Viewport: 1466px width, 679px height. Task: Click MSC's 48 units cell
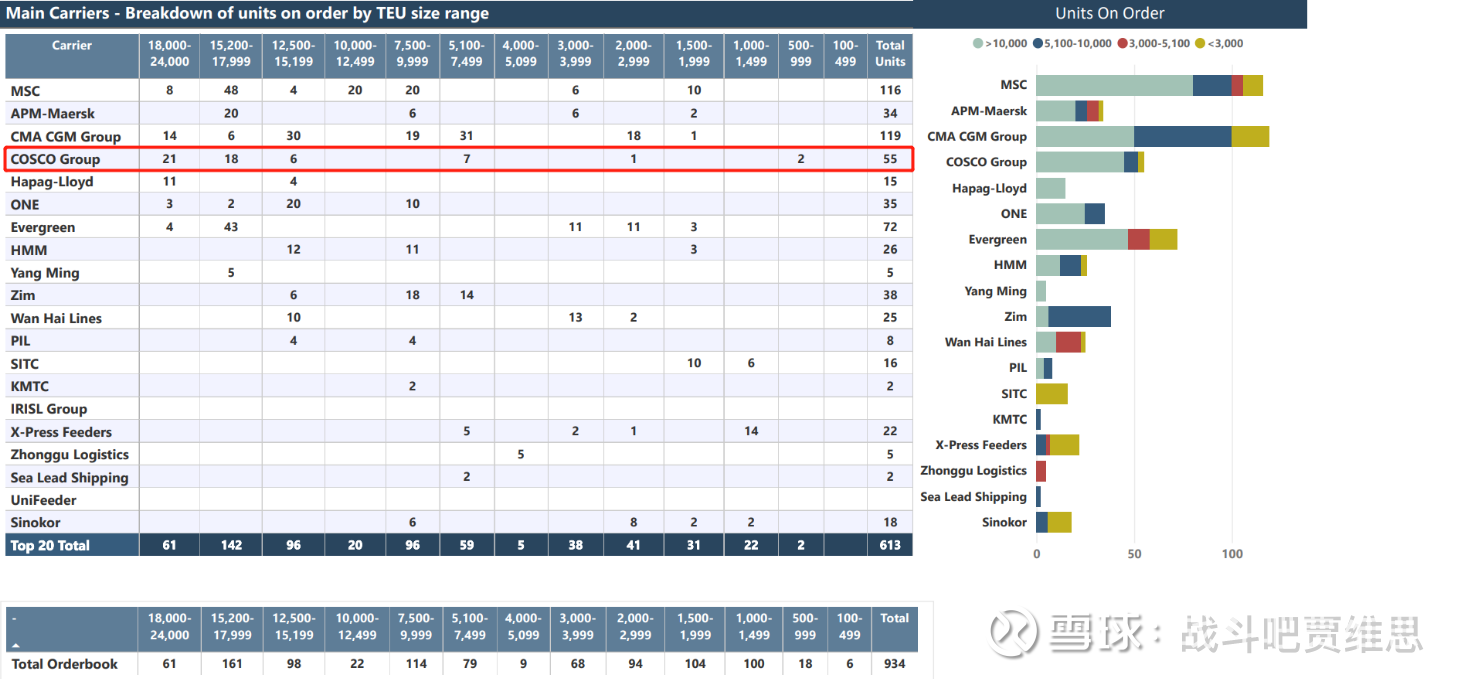tap(231, 90)
